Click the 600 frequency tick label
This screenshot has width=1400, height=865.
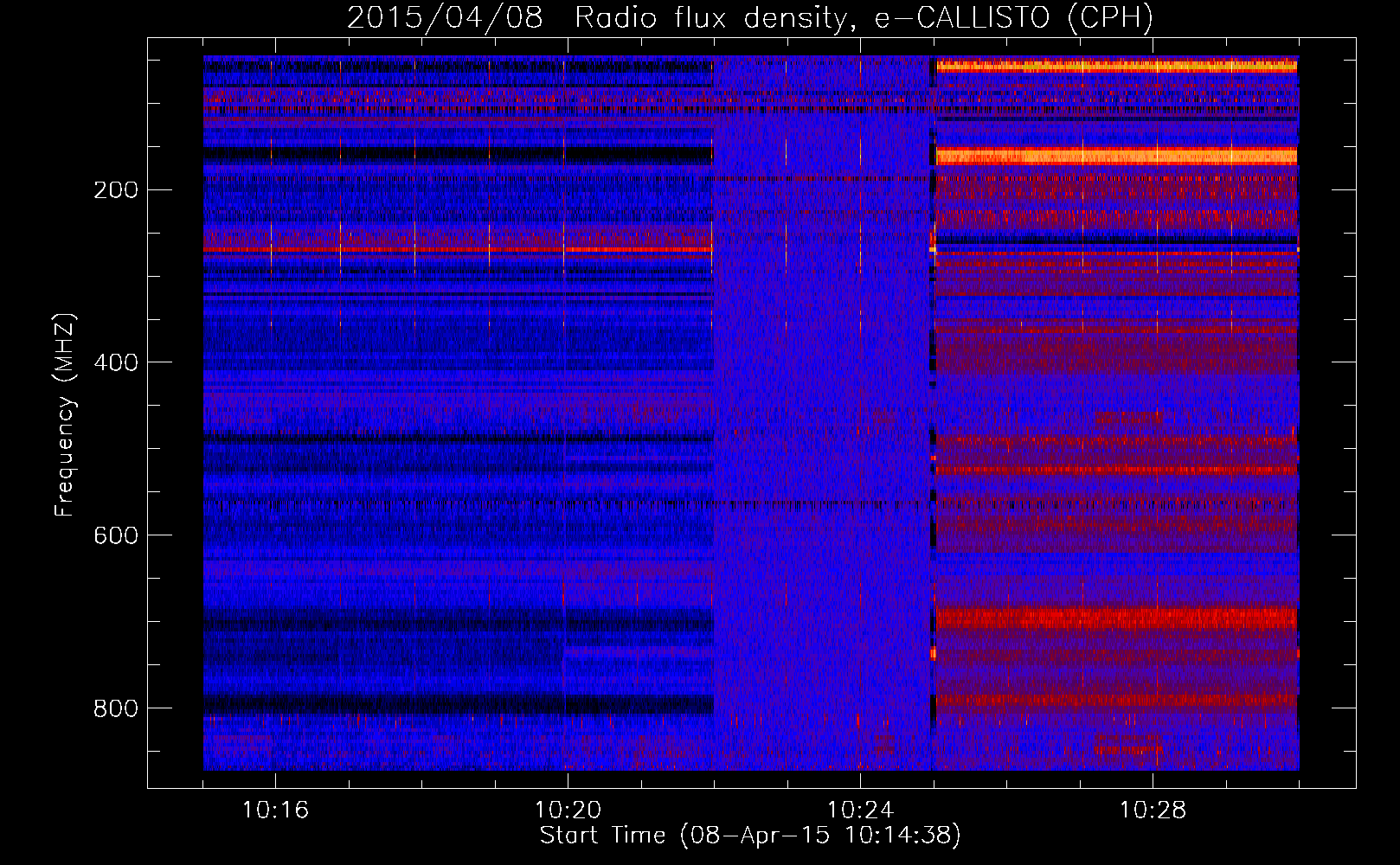[x=115, y=536]
